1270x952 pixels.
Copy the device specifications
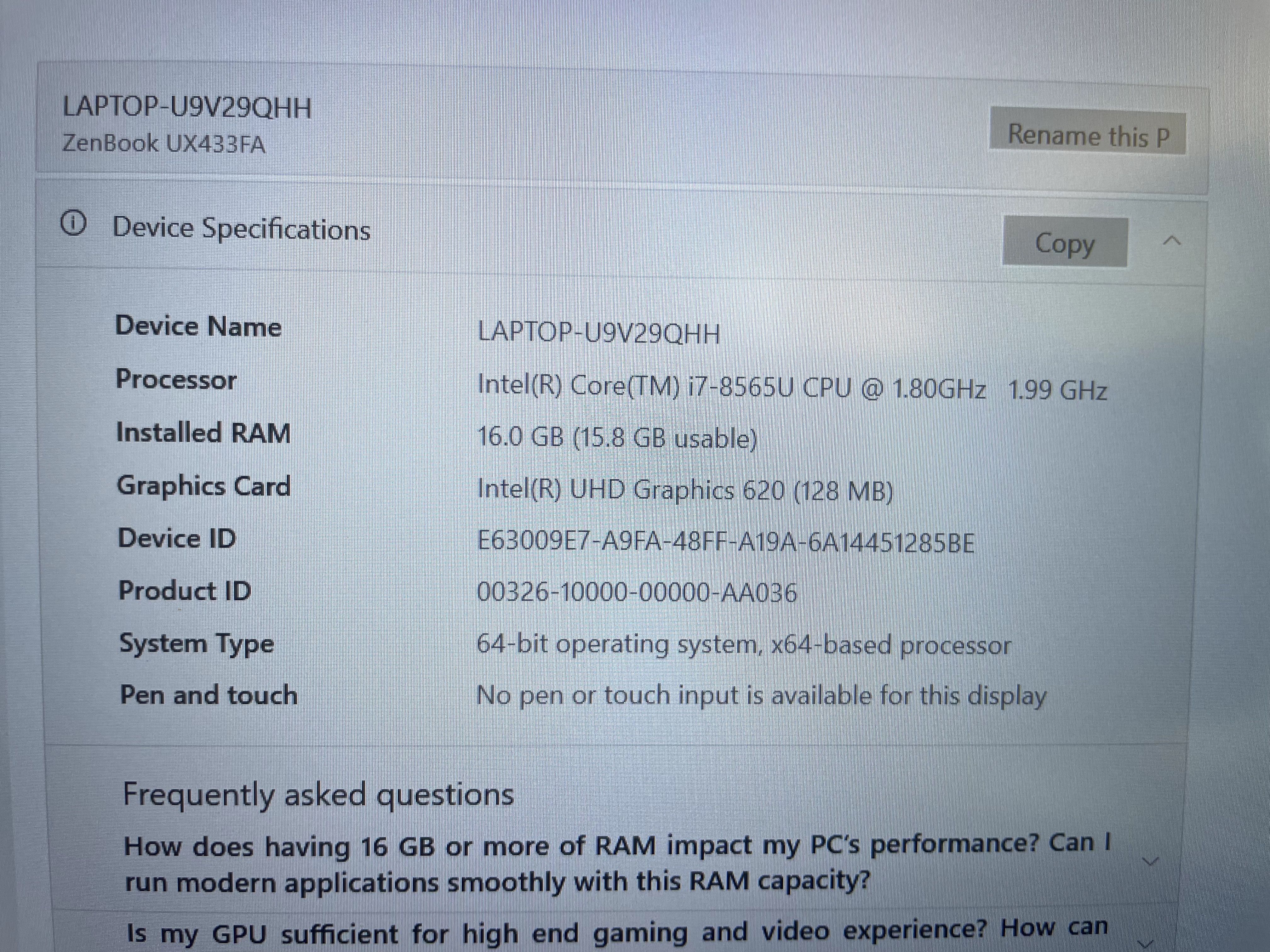click(x=1065, y=242)
